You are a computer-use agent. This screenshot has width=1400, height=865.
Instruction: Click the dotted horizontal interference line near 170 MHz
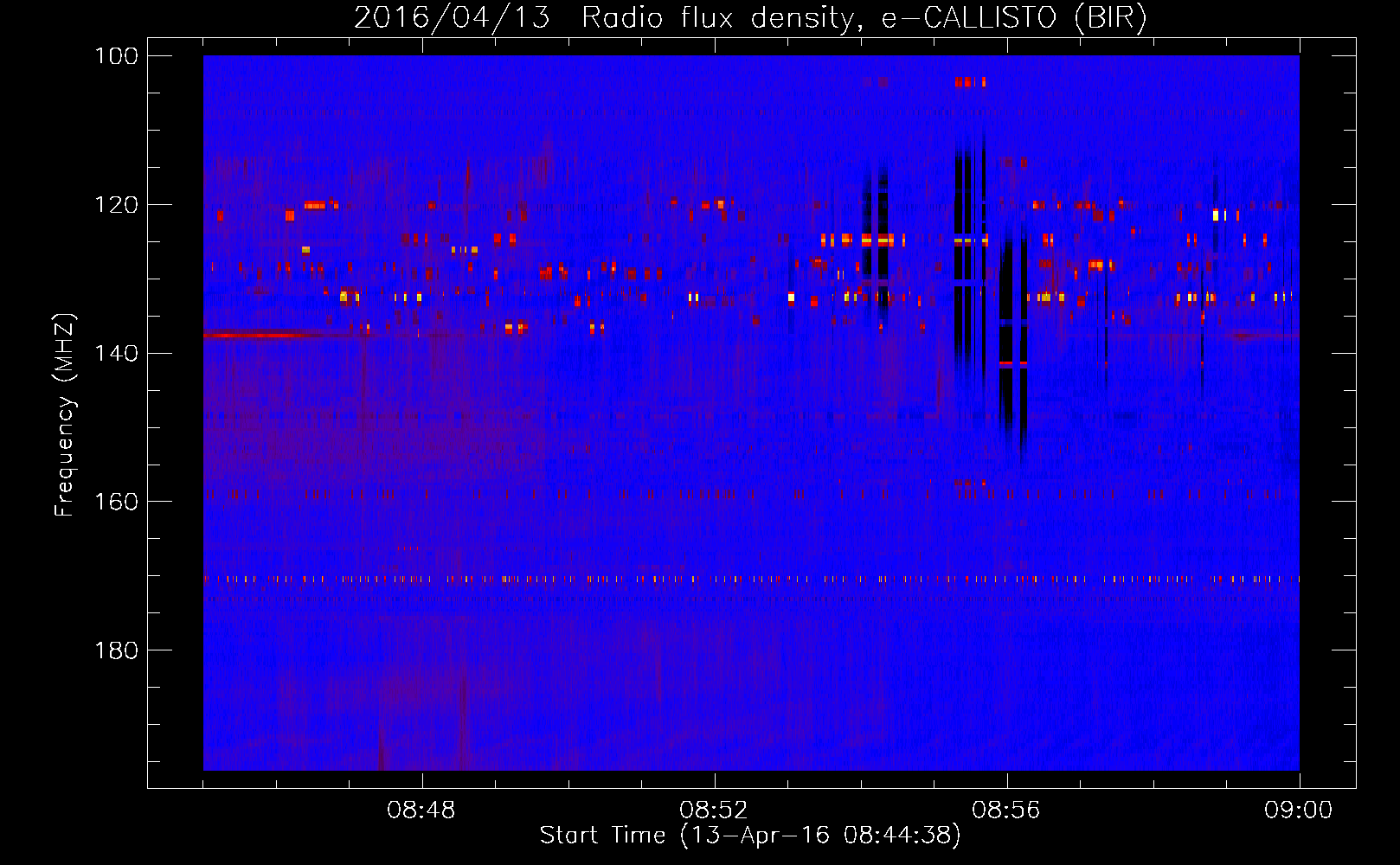[751, 580]
